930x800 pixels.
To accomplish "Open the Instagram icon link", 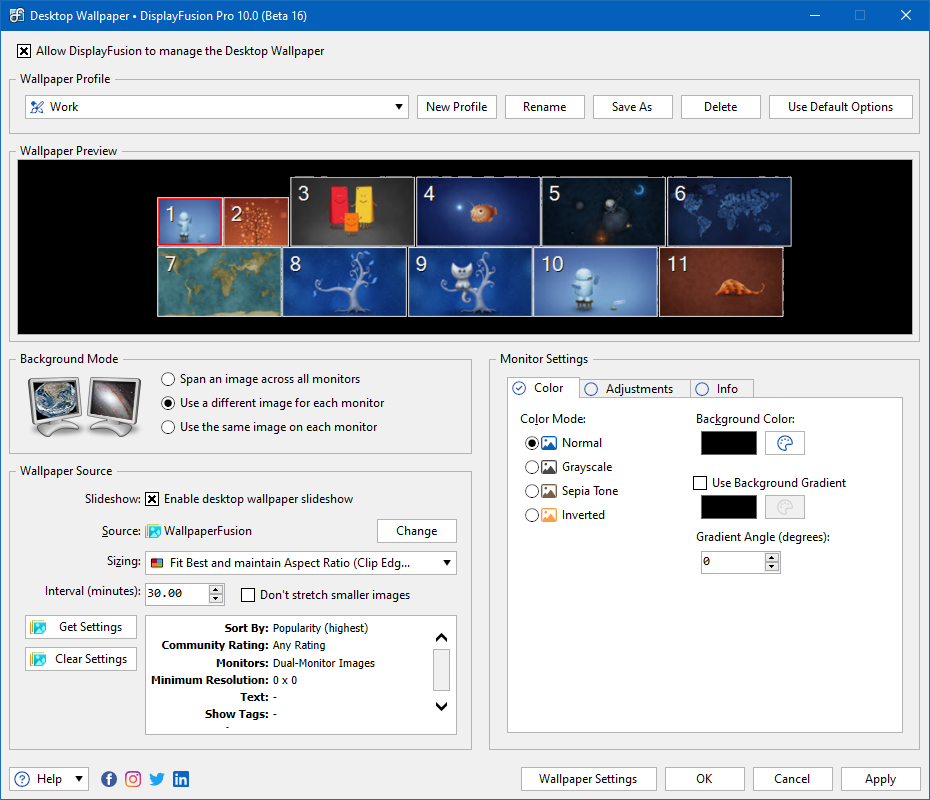I will [x=133, y=779].
